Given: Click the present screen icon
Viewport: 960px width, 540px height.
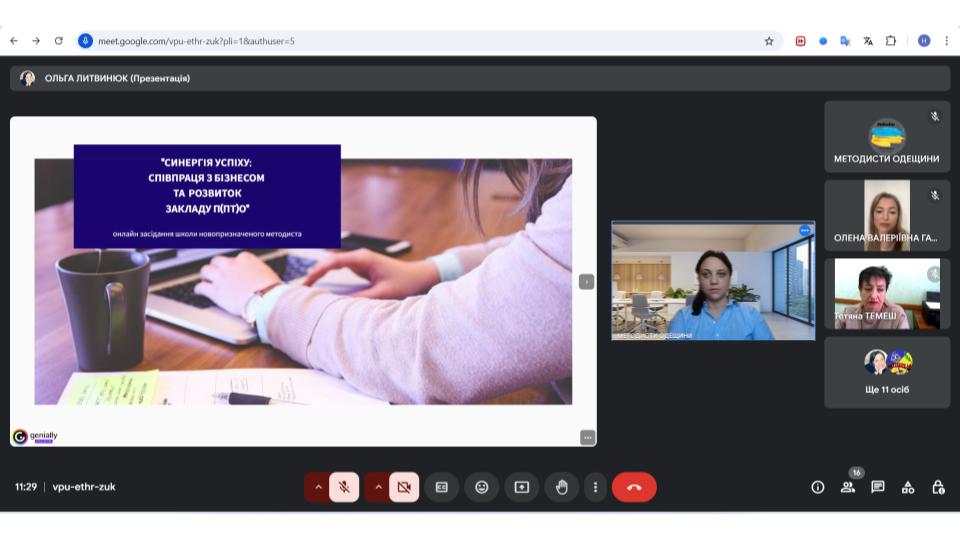Looking at the screenshot, I should pos(521,487).
